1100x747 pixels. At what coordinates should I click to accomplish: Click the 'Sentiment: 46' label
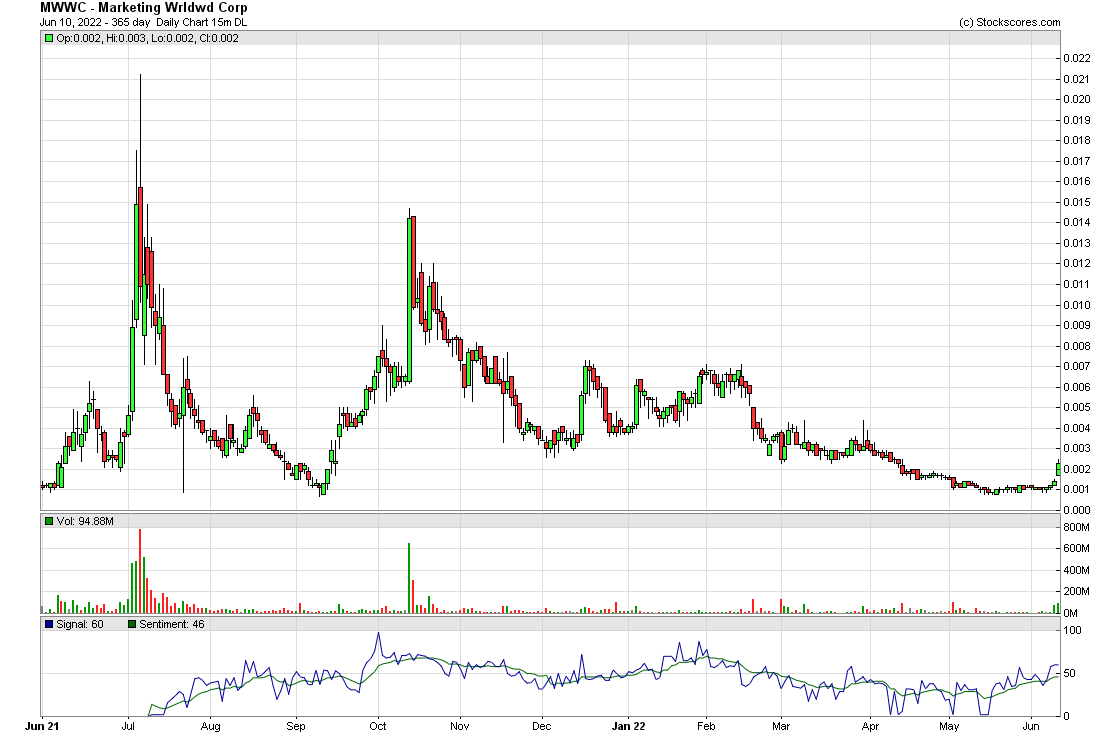coord(172,624)
